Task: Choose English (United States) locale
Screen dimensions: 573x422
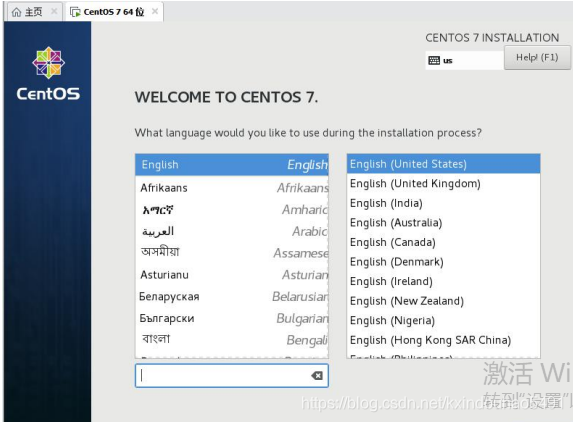Action: (443, 164)
